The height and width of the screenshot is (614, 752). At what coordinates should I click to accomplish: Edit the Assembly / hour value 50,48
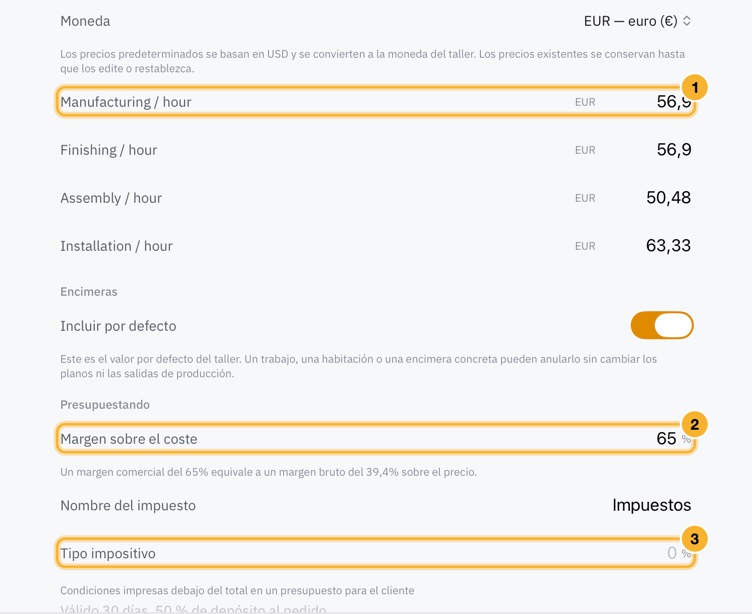pyautogui.click(x=669, y=198)
